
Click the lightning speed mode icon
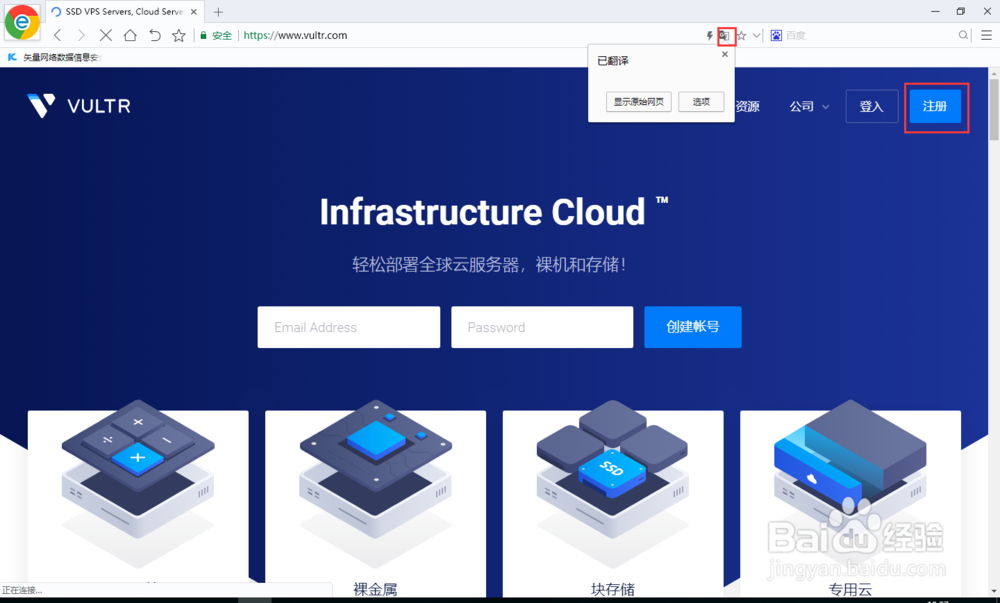(709, 36)
